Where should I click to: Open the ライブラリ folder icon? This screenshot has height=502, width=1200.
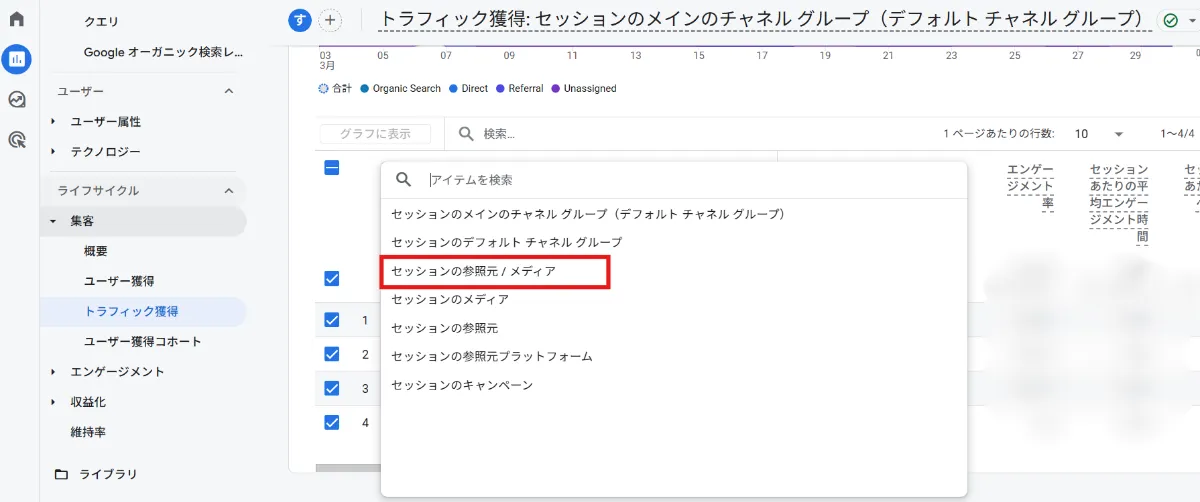[61, 474]
